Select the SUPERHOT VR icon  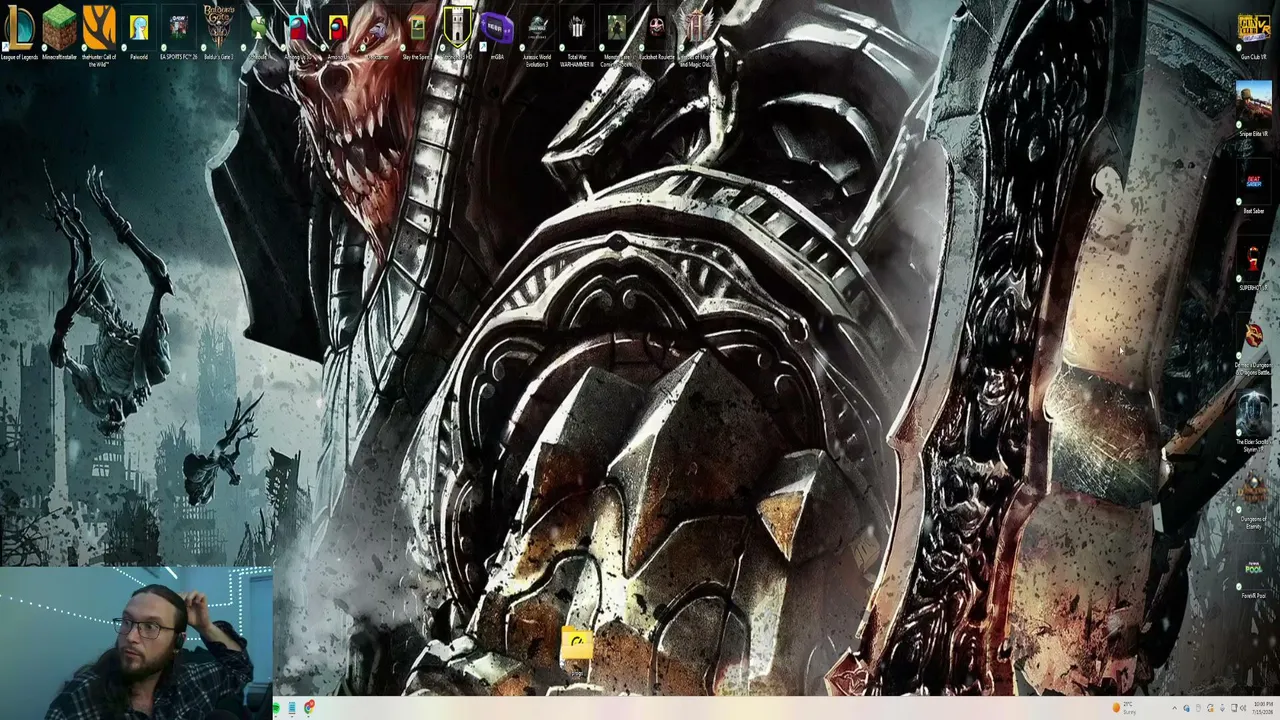(1254, 264)
